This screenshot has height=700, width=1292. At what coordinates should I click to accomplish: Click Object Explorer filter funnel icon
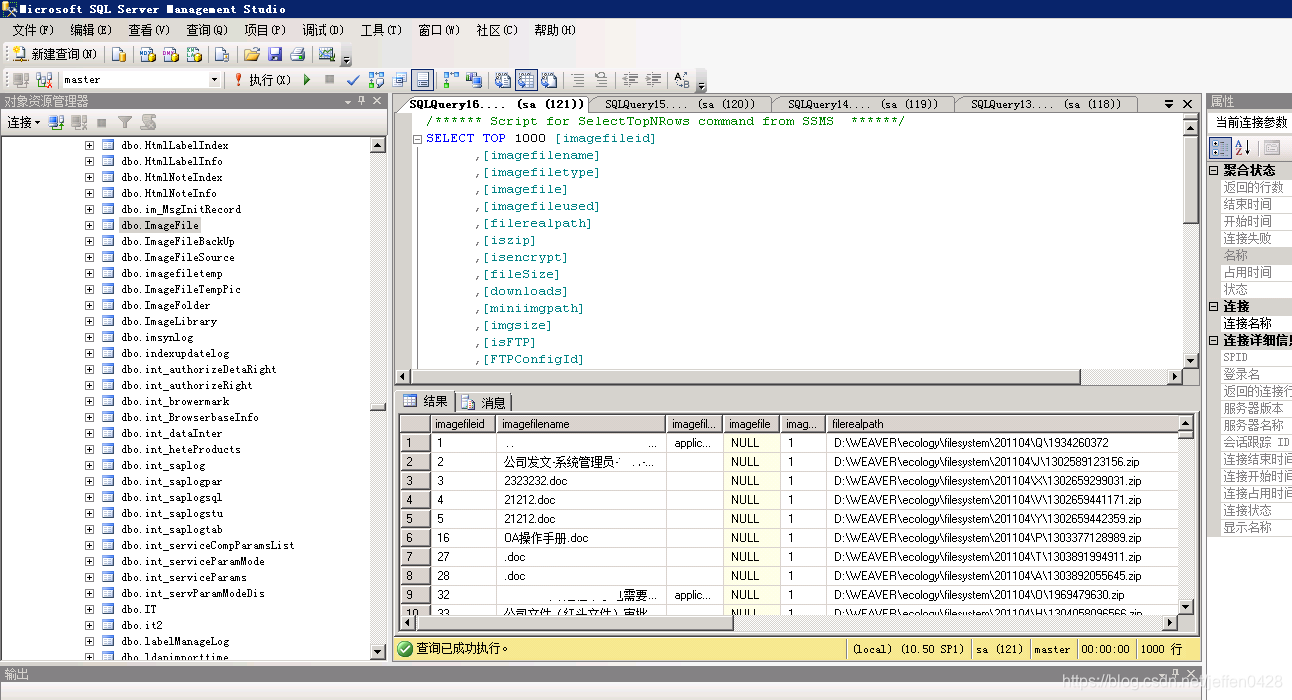[x=124, y=122]
